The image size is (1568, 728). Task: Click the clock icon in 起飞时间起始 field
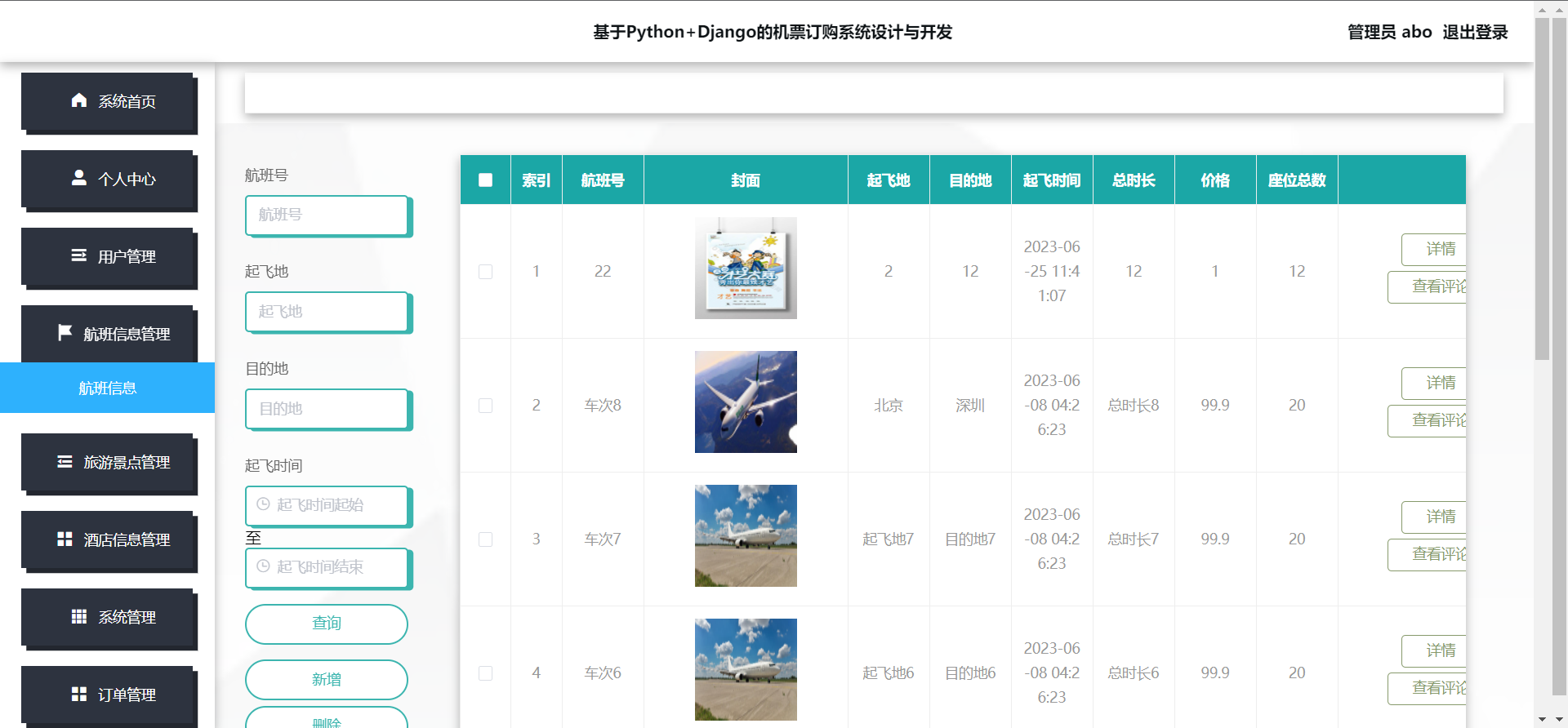(x=263, y=504)
